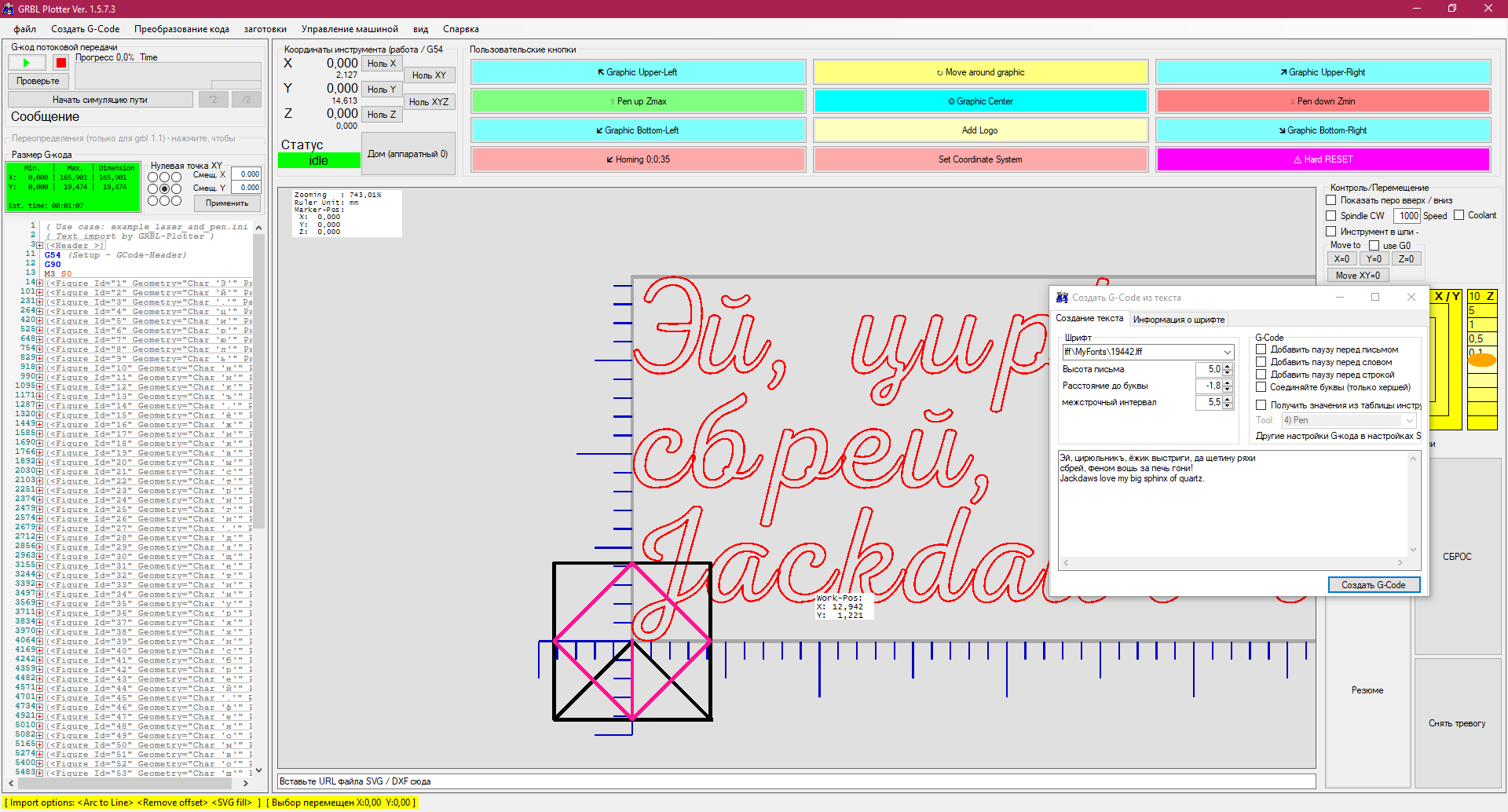This screenshot has height=812, width=1508.
Task: Click the Graphic Center target button
Action: [980, 101]
